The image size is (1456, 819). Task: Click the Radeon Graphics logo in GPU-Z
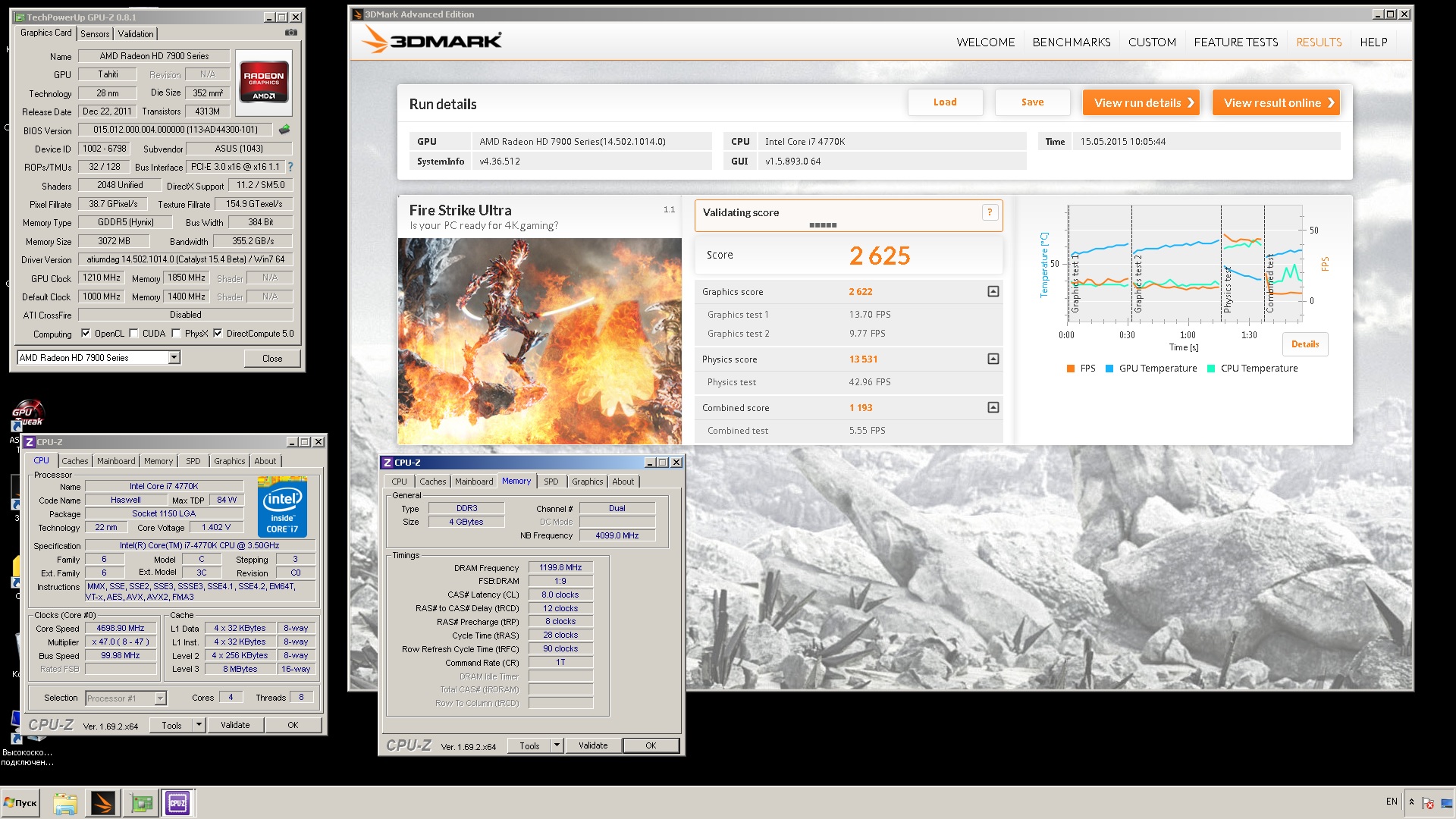[x=264, y=83]
